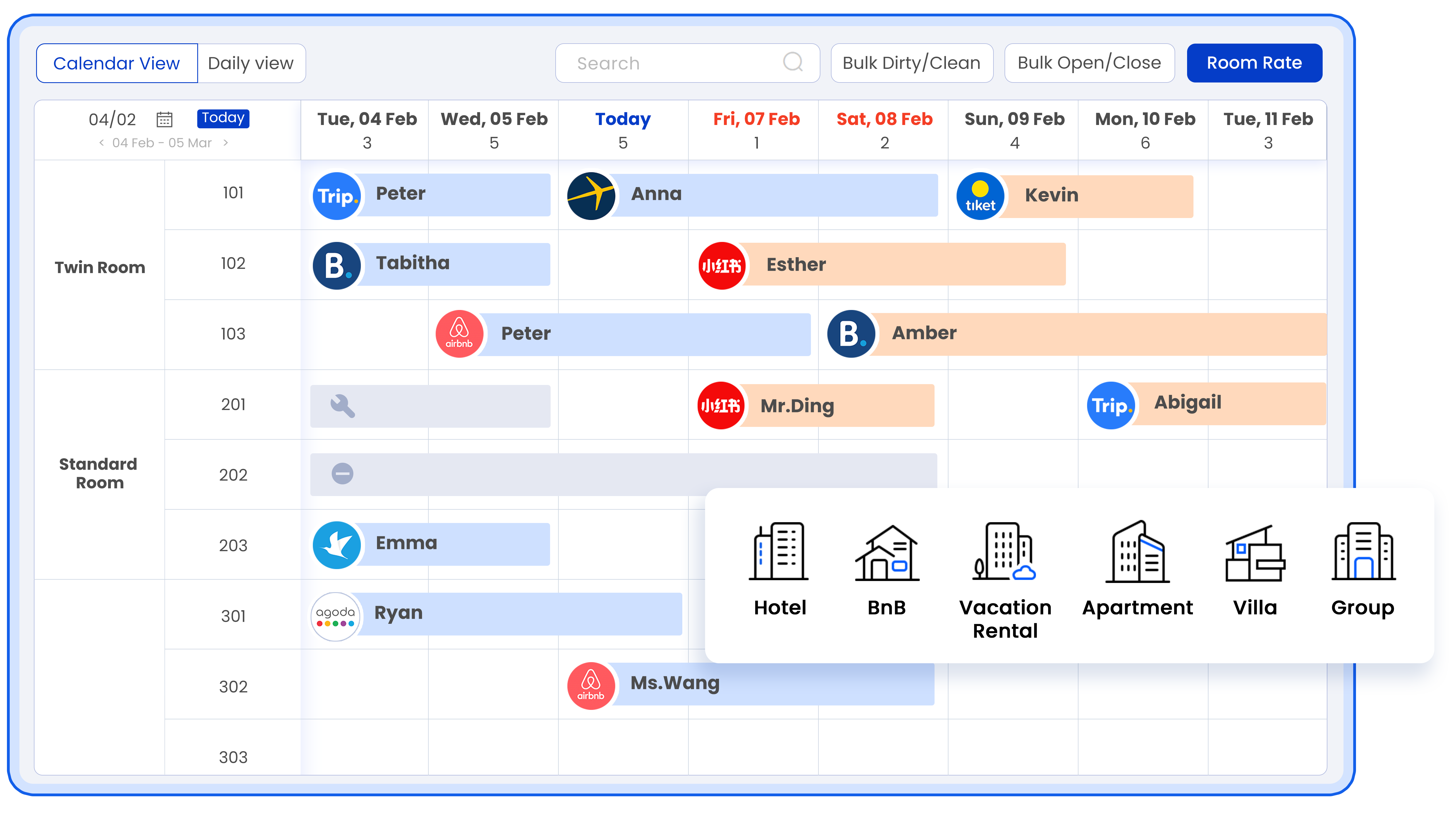
Task: Click room number 101
Action: (x=233, y=193)
